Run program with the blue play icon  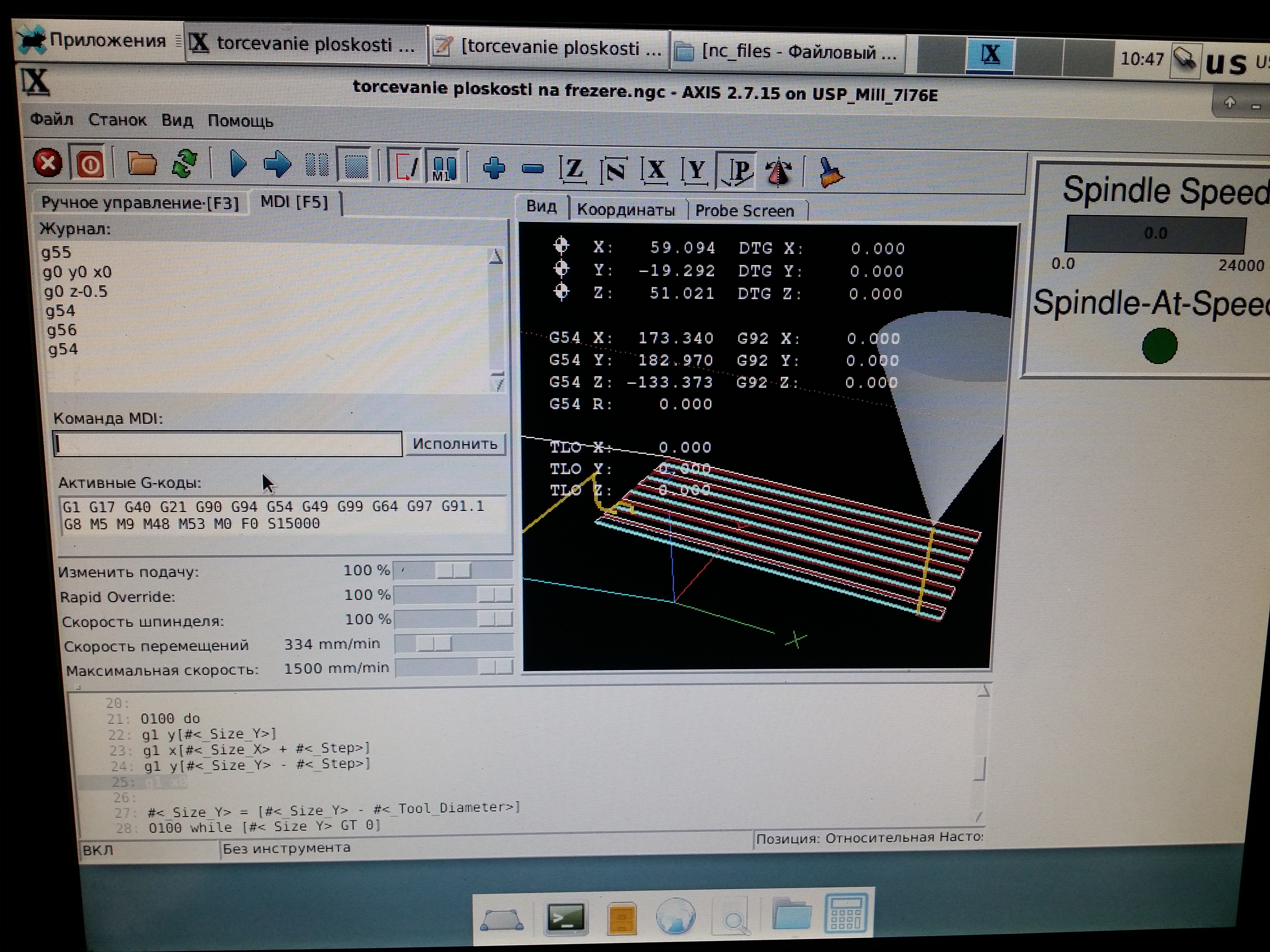point(238,165)
